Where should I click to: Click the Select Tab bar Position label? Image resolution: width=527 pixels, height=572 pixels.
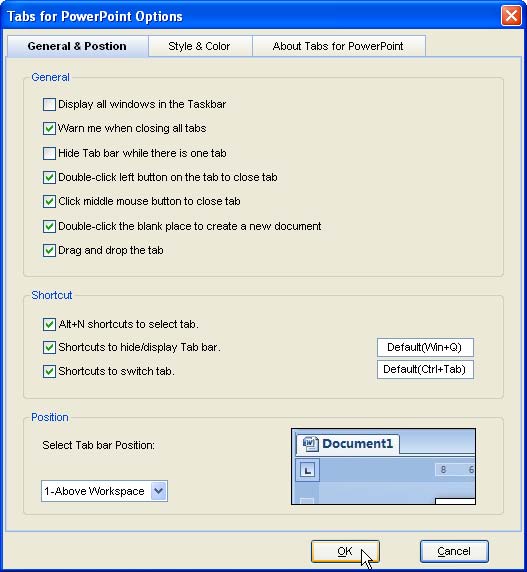pyautogui.click(x=98, y=445)
